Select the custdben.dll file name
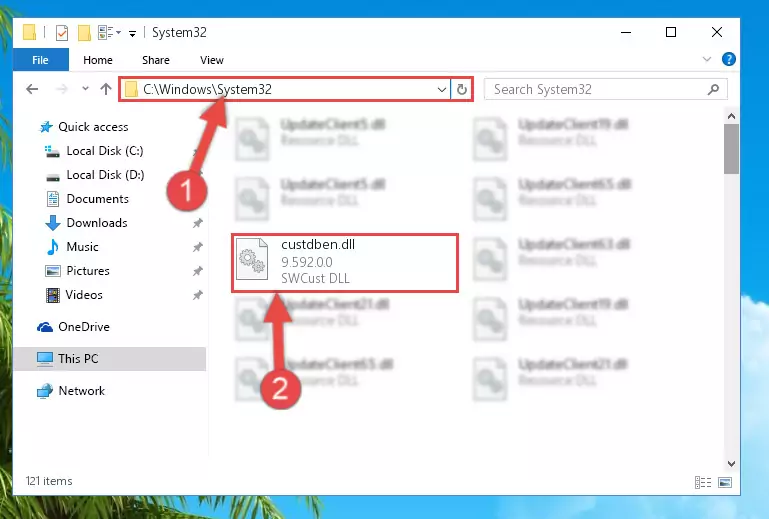The height and width of the screenshot is (519, 769). click(x=318, y=245)
